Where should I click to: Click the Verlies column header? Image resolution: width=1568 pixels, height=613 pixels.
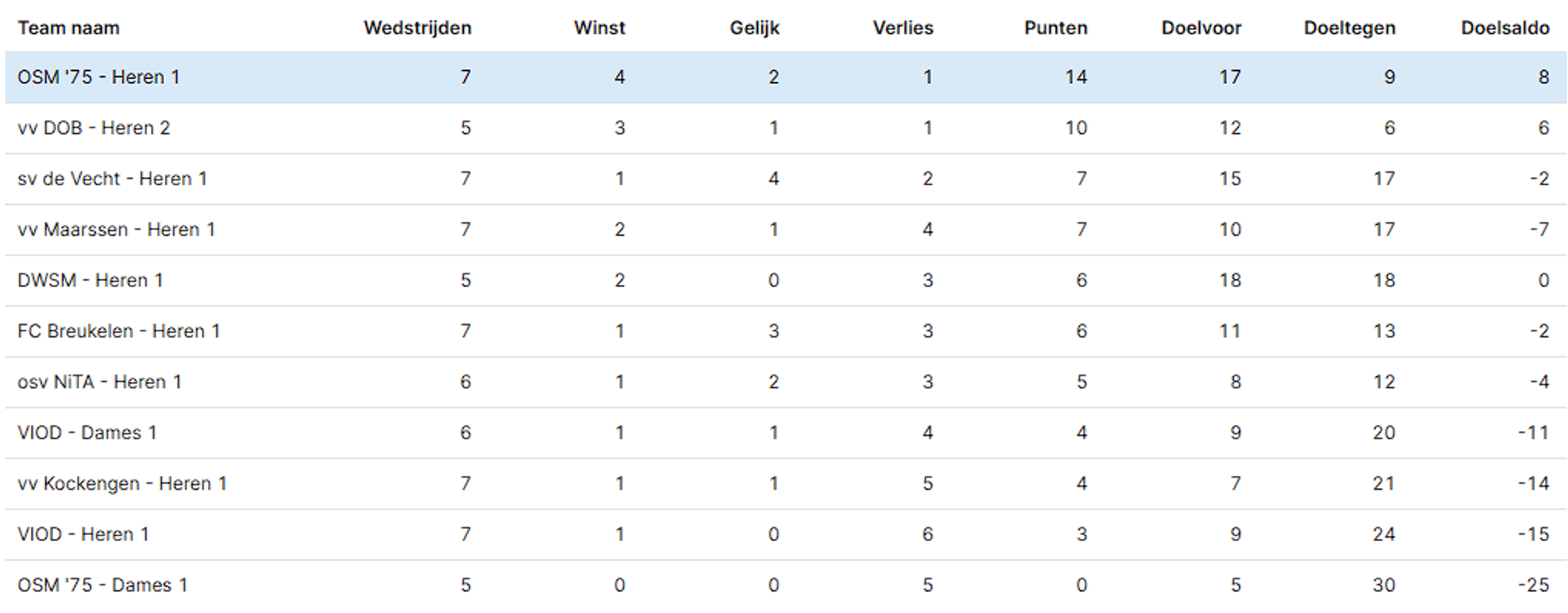click(x=902, y=28)
